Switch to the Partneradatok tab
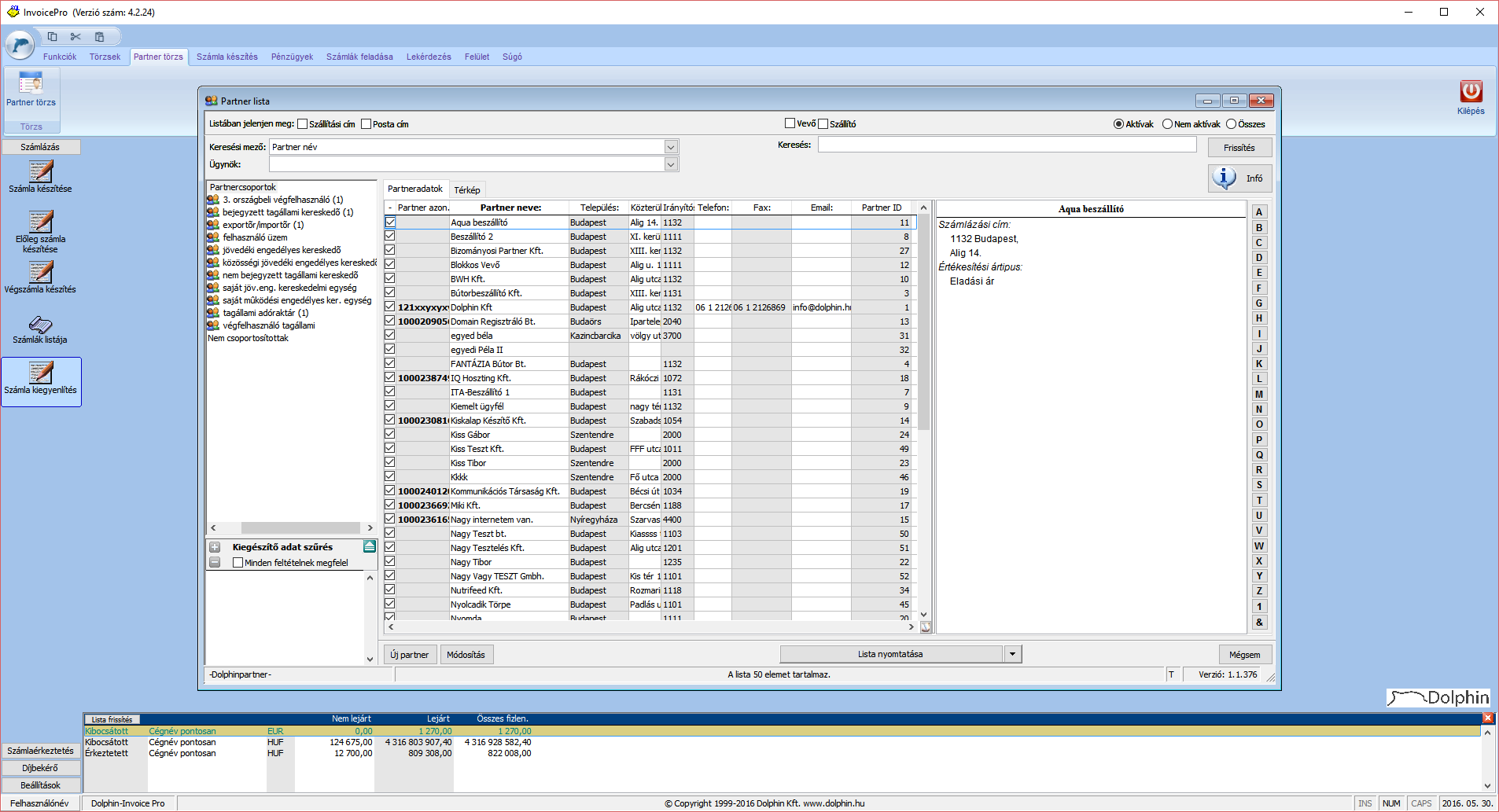This screenshot has height=812, width=1499. click(415, 189)
